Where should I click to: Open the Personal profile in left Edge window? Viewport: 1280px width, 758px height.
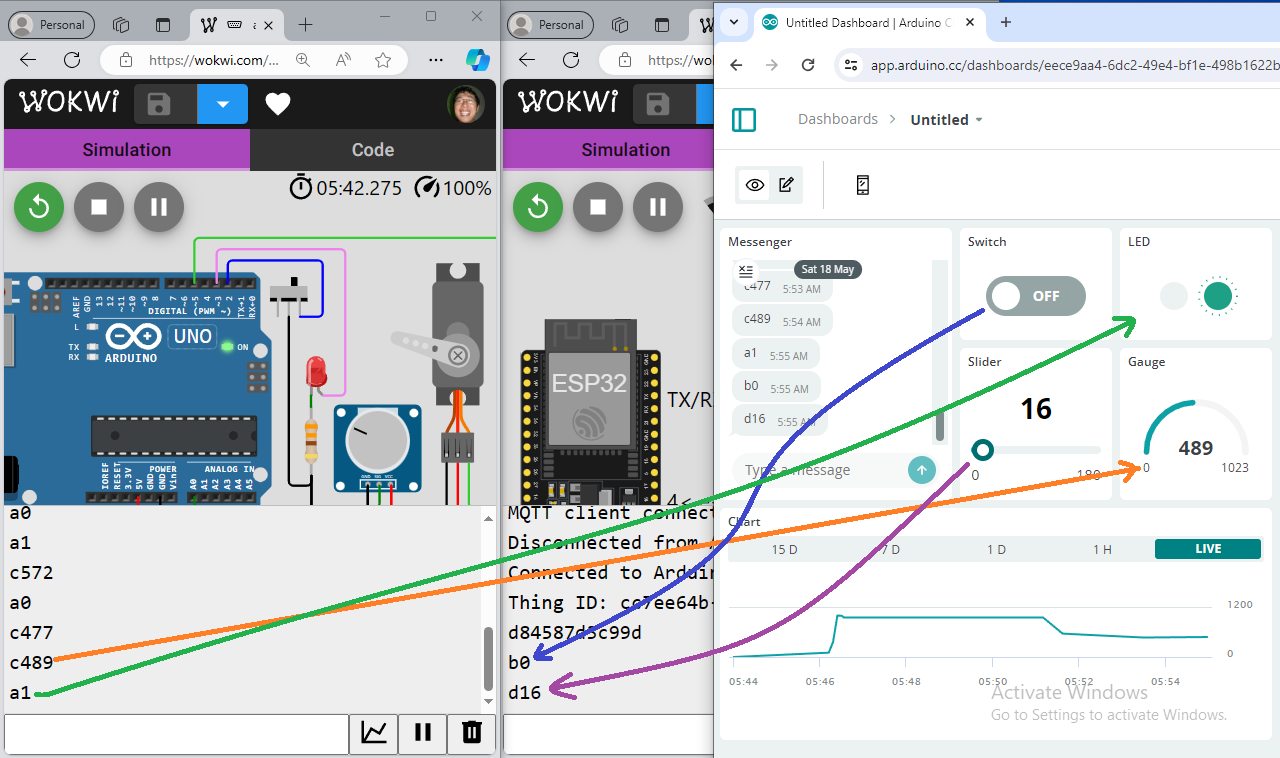coord(51,25)
